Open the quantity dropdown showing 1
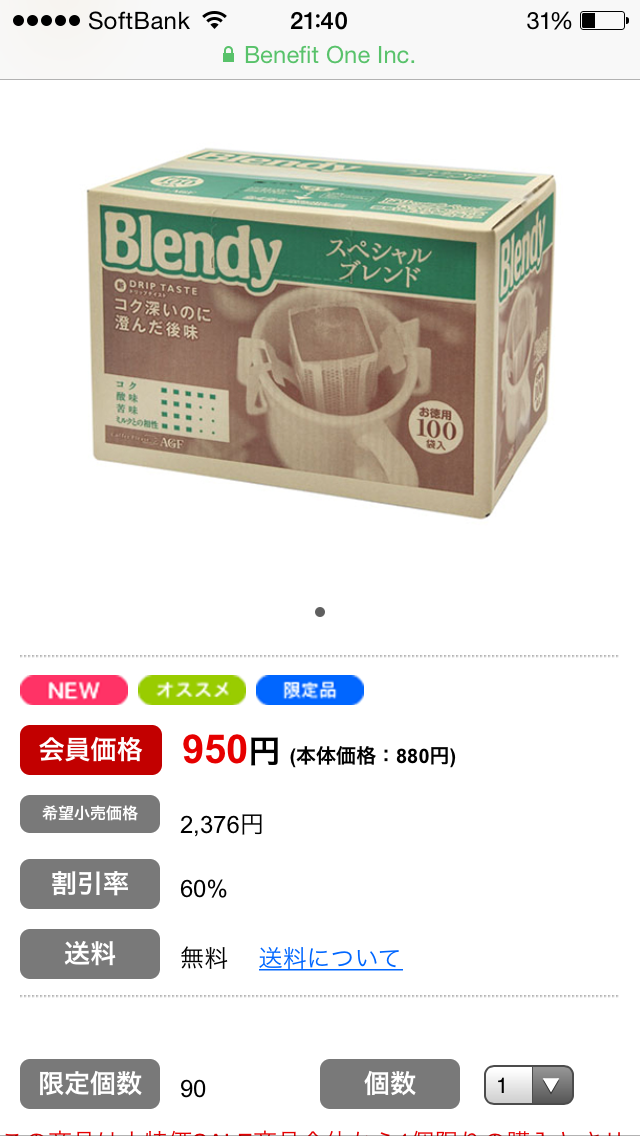The width and height of the screenshot is (640, 1136). (x=529, y=1085)
